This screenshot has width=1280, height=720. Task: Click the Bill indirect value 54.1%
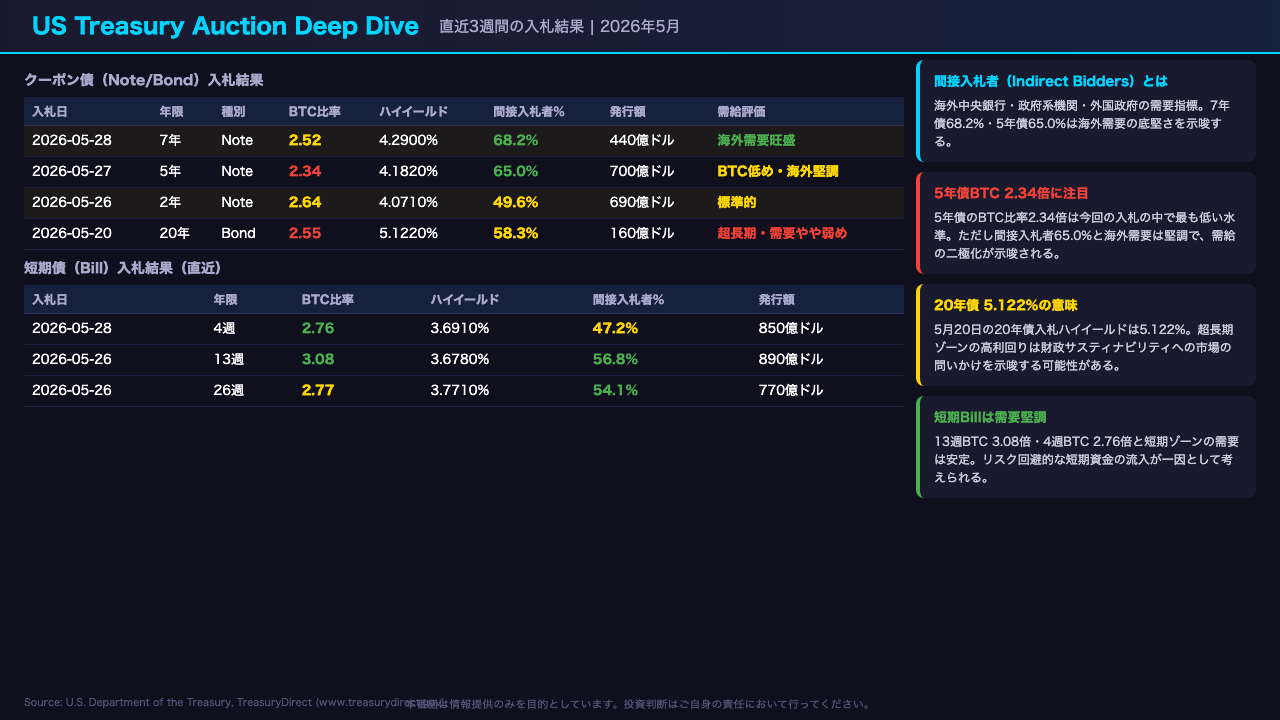(x=615, y=390)
